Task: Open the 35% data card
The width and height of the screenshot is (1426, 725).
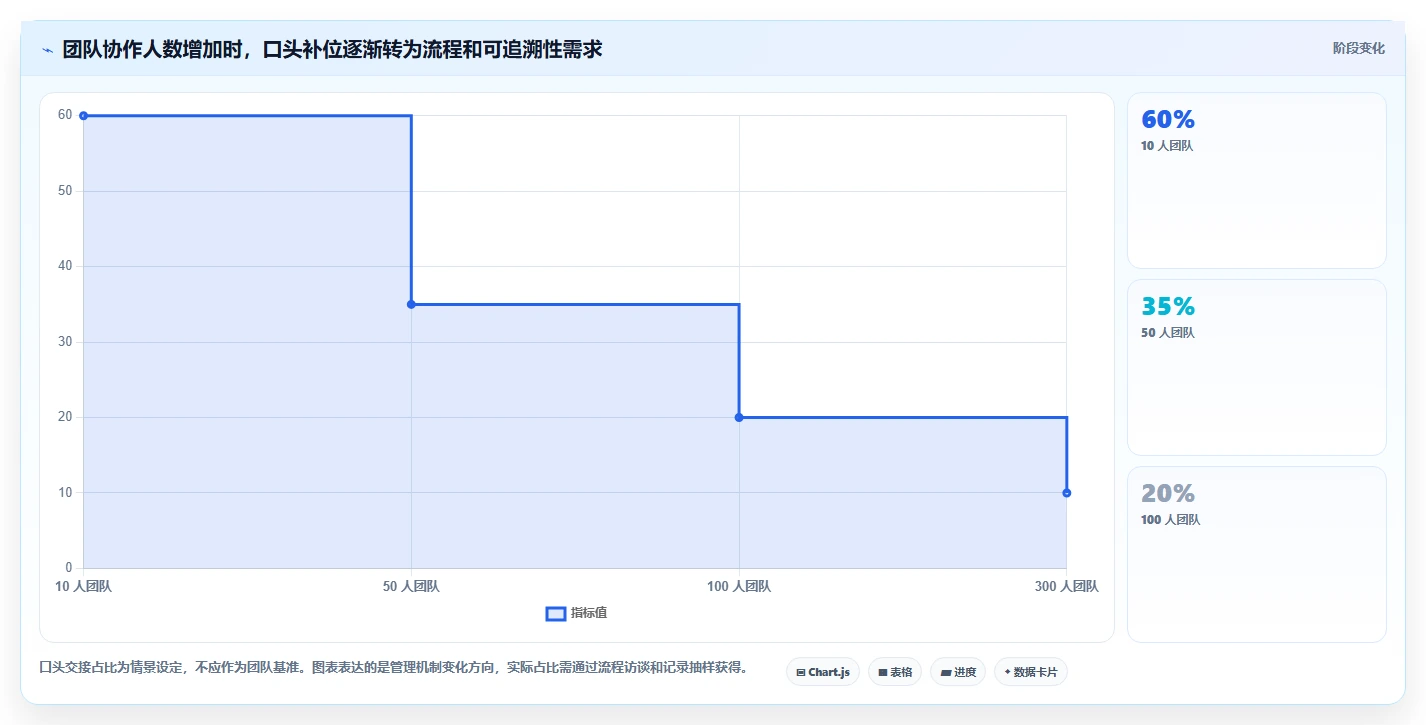Action: [1256, 367]
